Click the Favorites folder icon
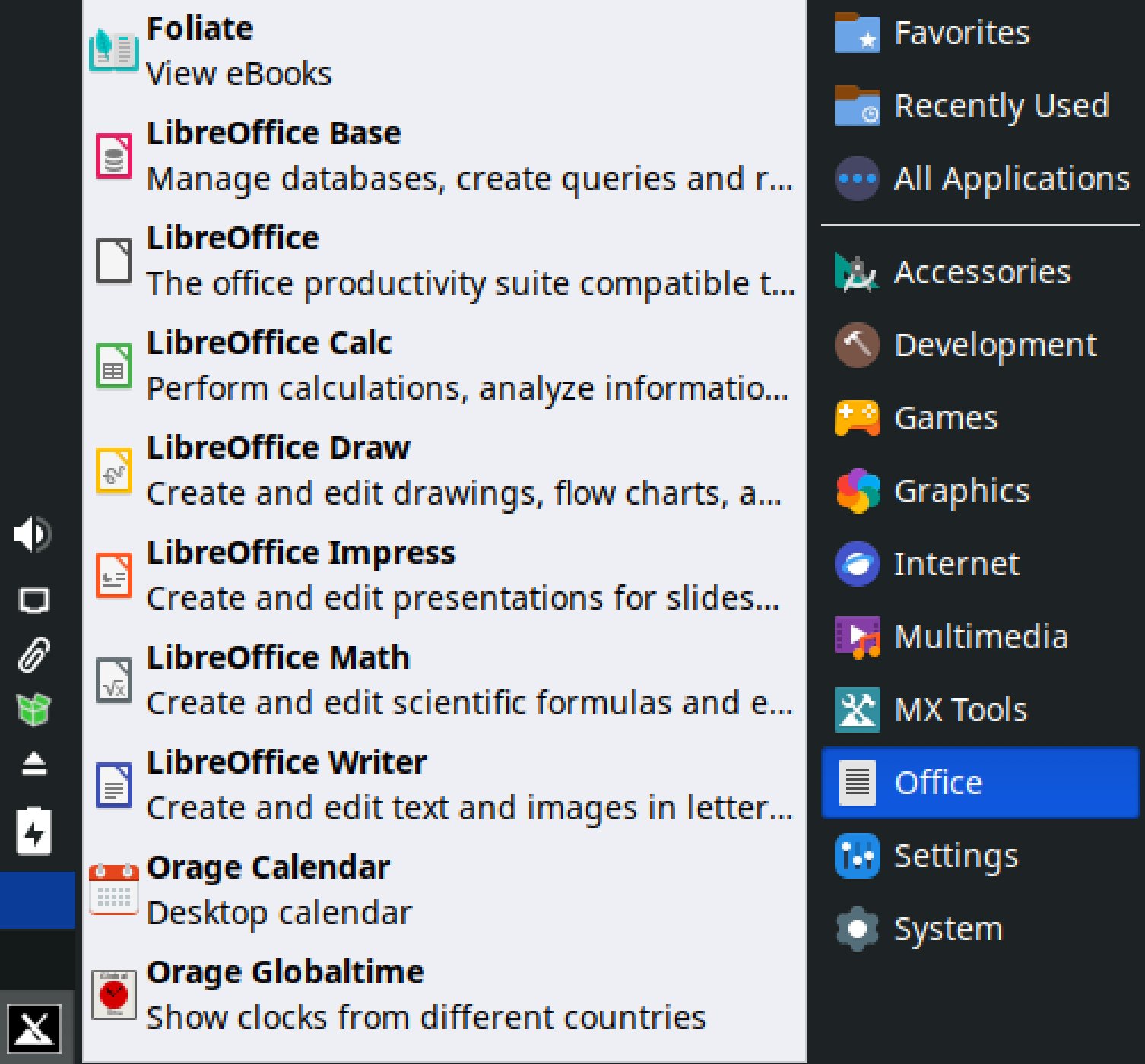 (x=857, y=33)
